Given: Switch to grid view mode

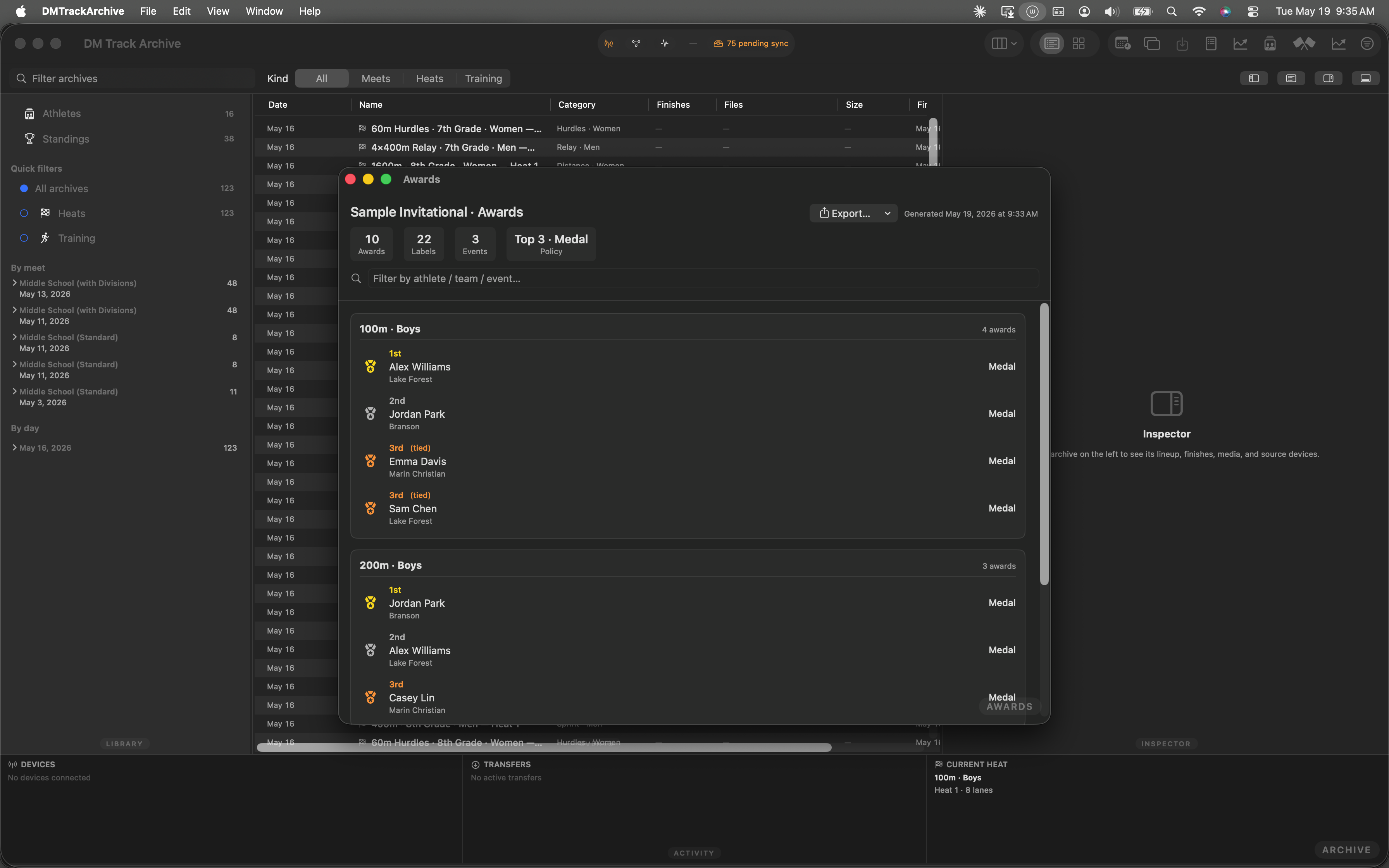Looking at the screenshot, I should click(x=1079, y=44).
